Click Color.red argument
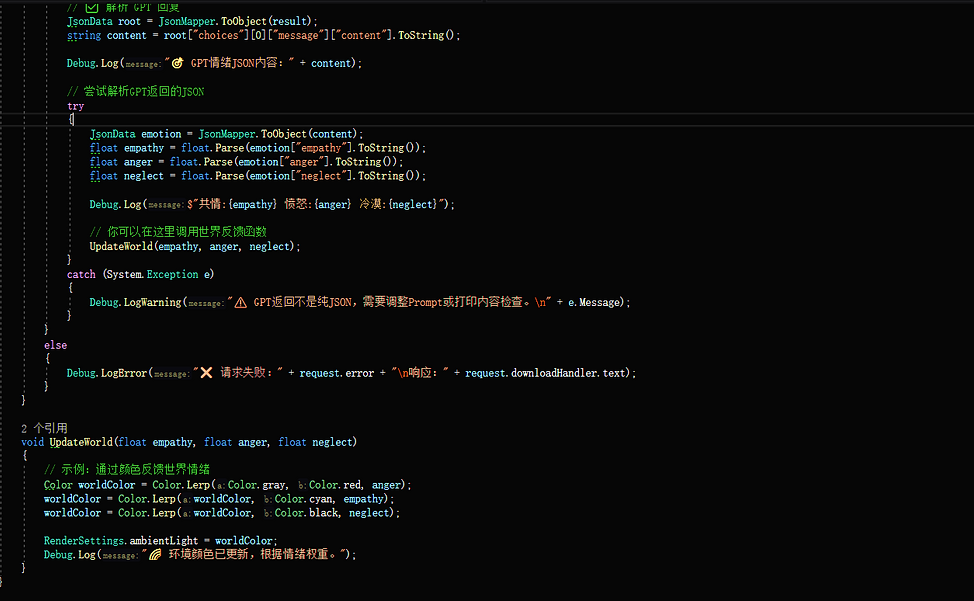974x601 pixels. 335,485
